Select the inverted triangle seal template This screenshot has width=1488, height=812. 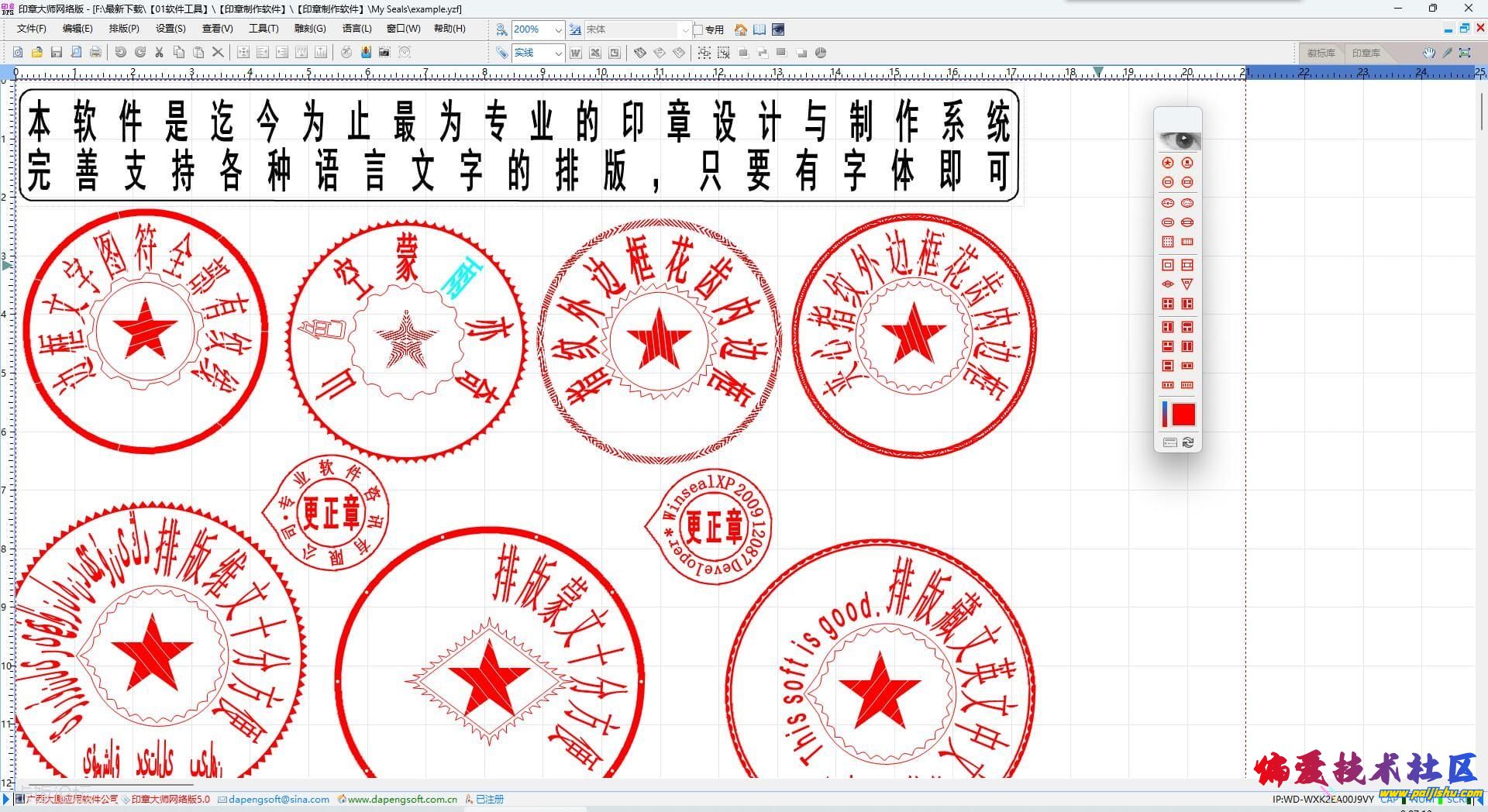tap(1187, 284)
